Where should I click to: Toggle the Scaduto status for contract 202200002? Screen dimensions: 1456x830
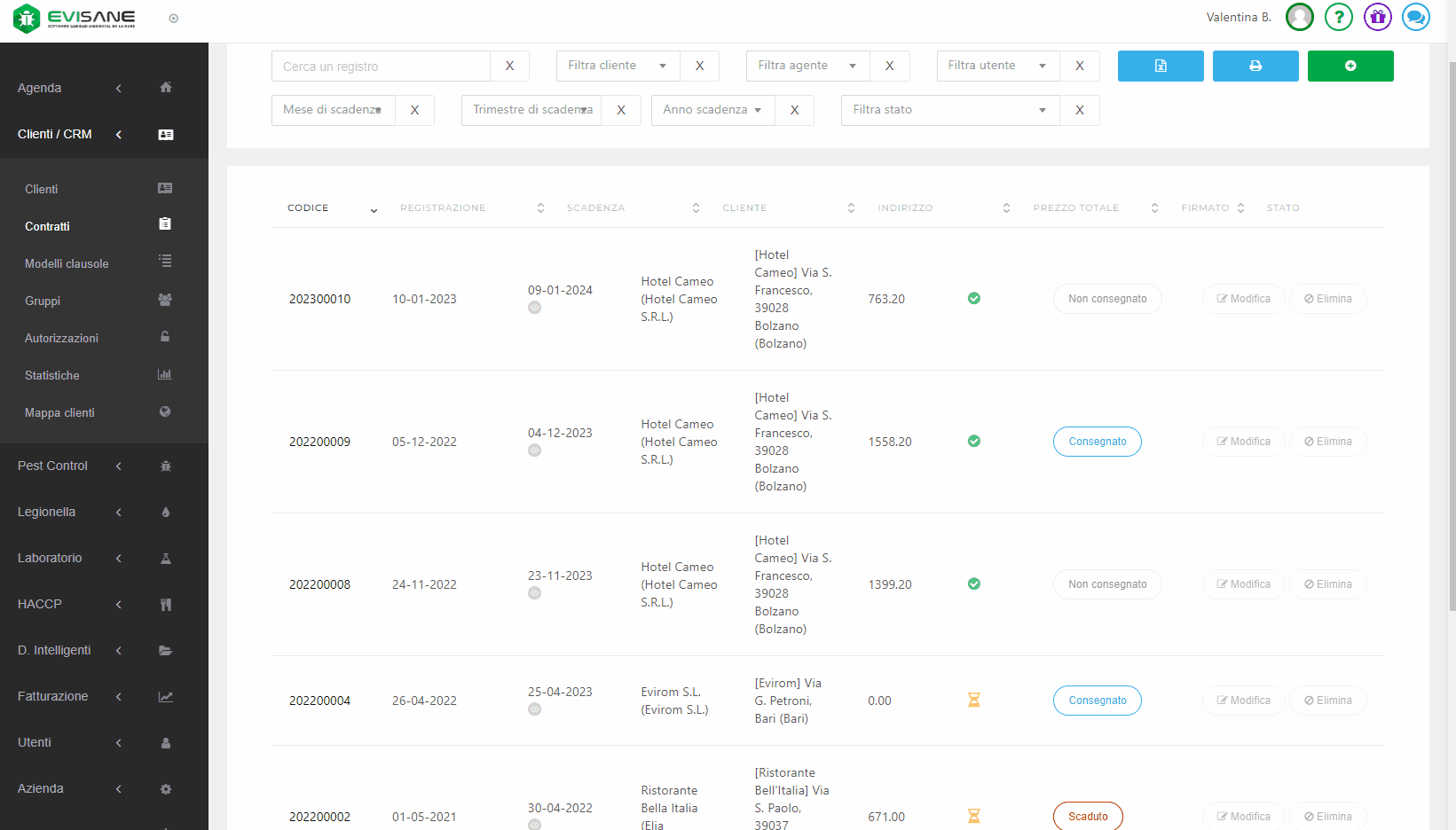1087,817
